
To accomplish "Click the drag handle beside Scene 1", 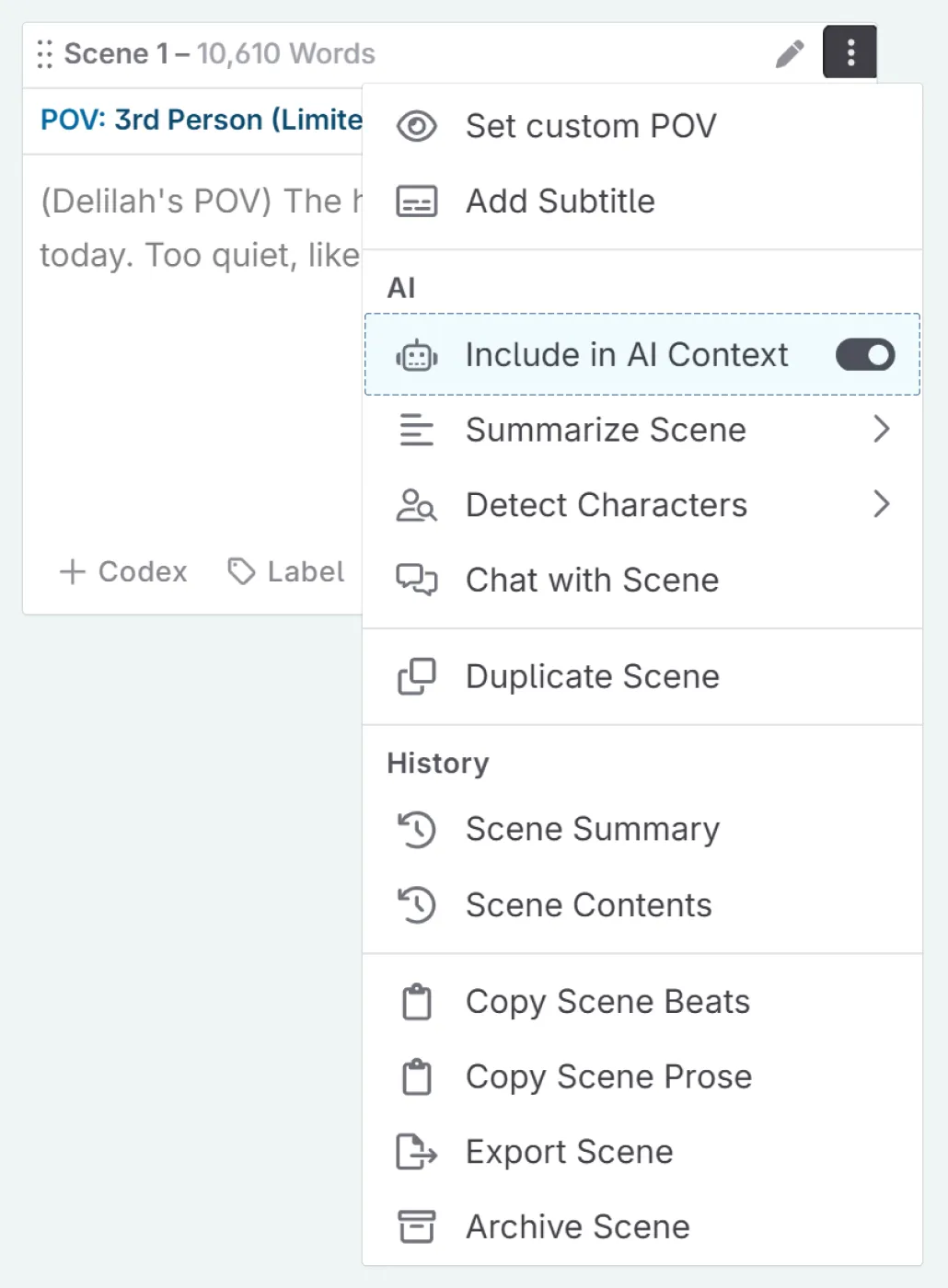I will [x=44, y=54].
